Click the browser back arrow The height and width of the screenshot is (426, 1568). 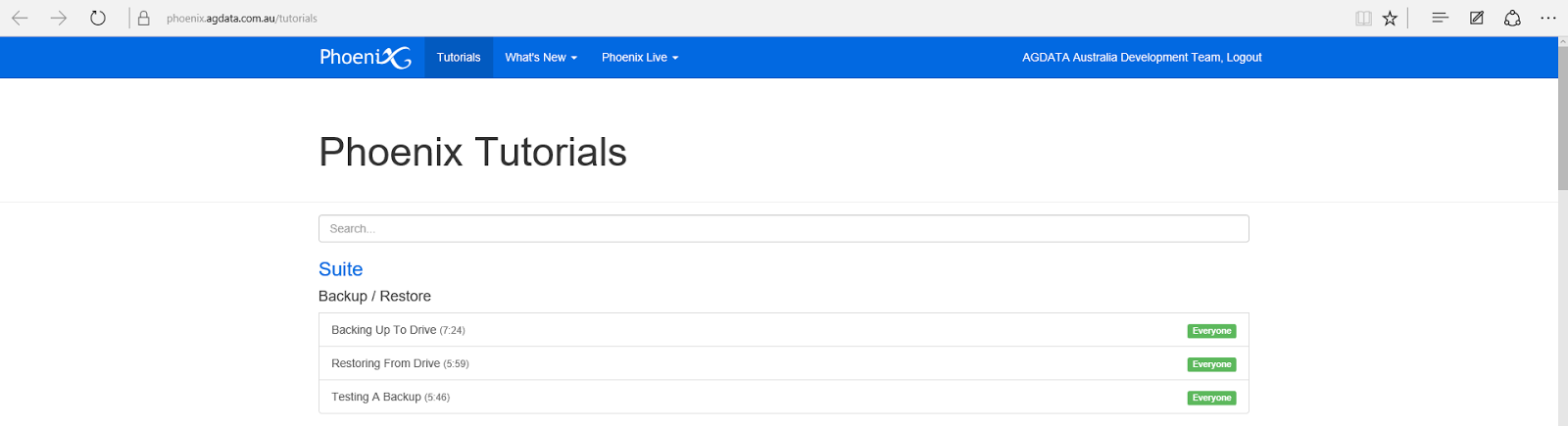click(x=20, y=18)
